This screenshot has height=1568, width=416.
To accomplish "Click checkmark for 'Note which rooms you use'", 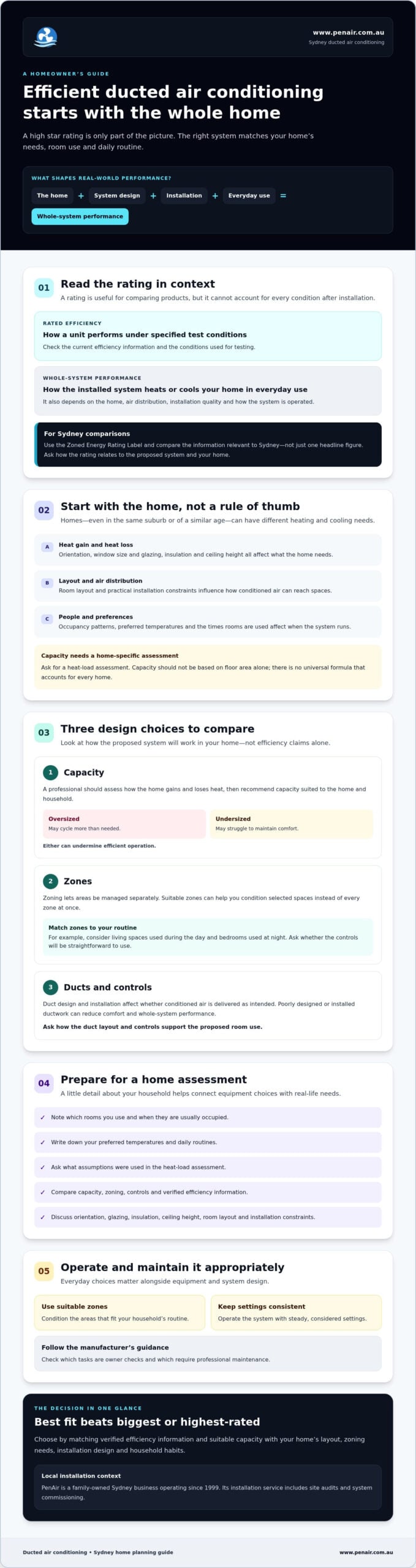I will tap(42, 1117).
